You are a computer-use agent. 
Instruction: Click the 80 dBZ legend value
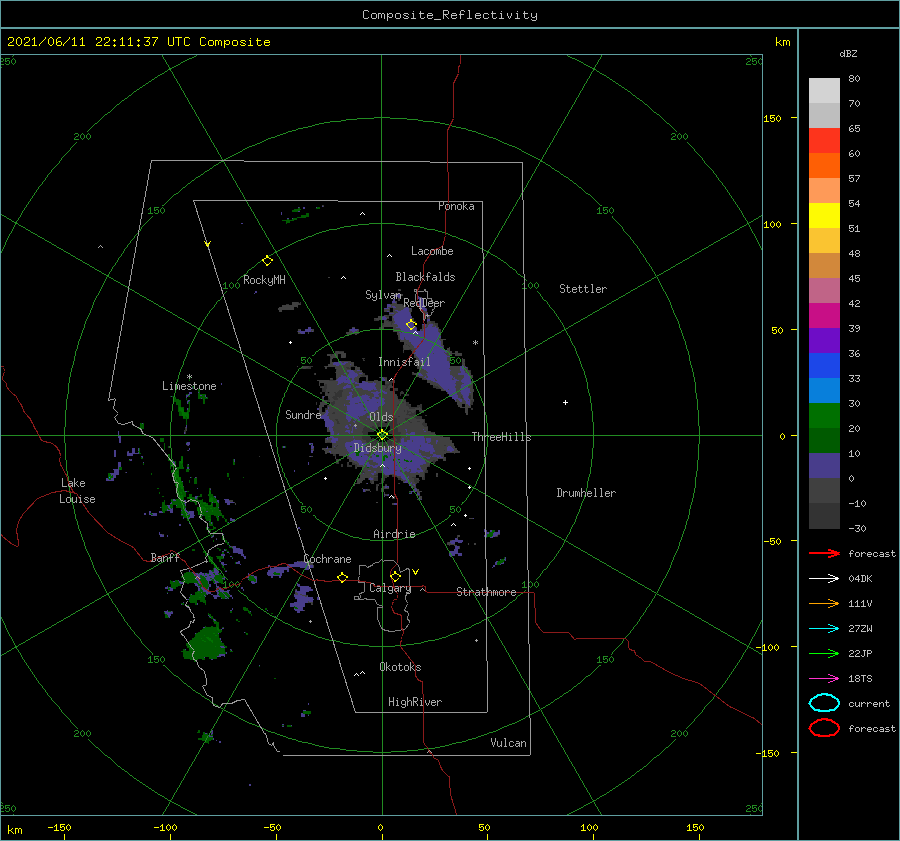(854, 79)
